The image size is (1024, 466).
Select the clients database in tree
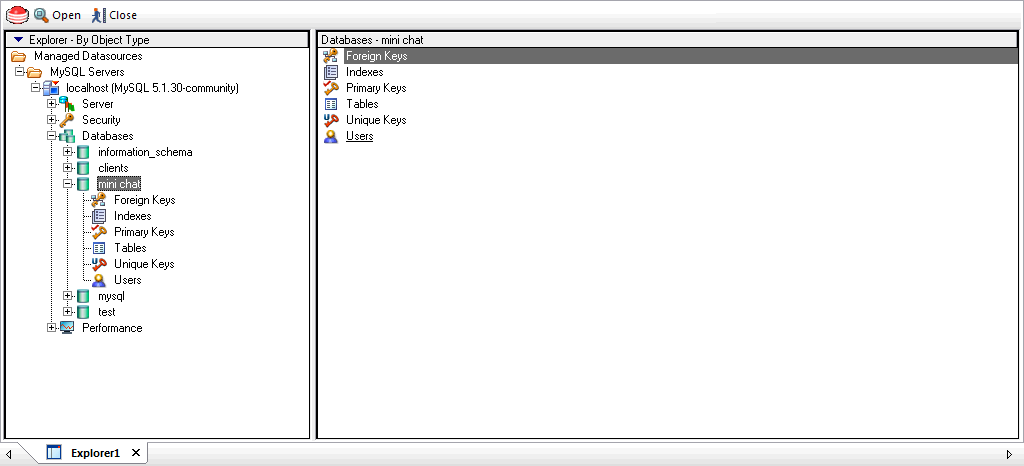[x=113, y=168]
